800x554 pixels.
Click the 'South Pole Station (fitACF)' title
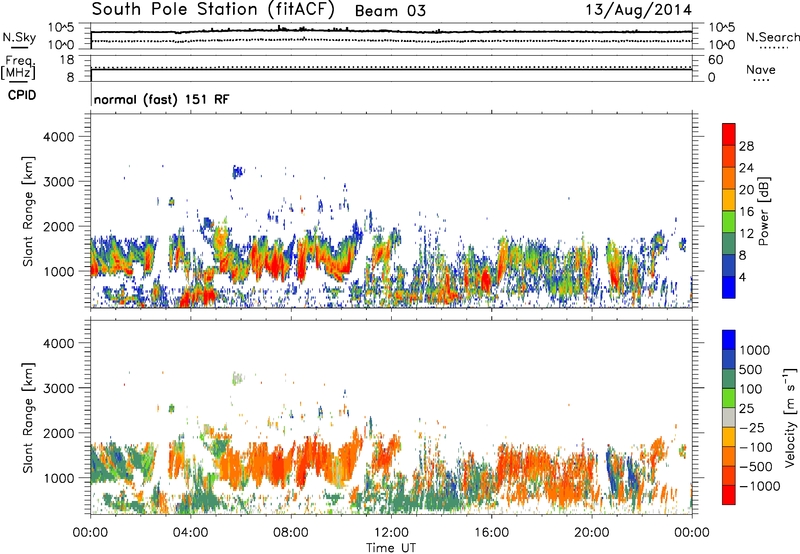tap(213, 9)
